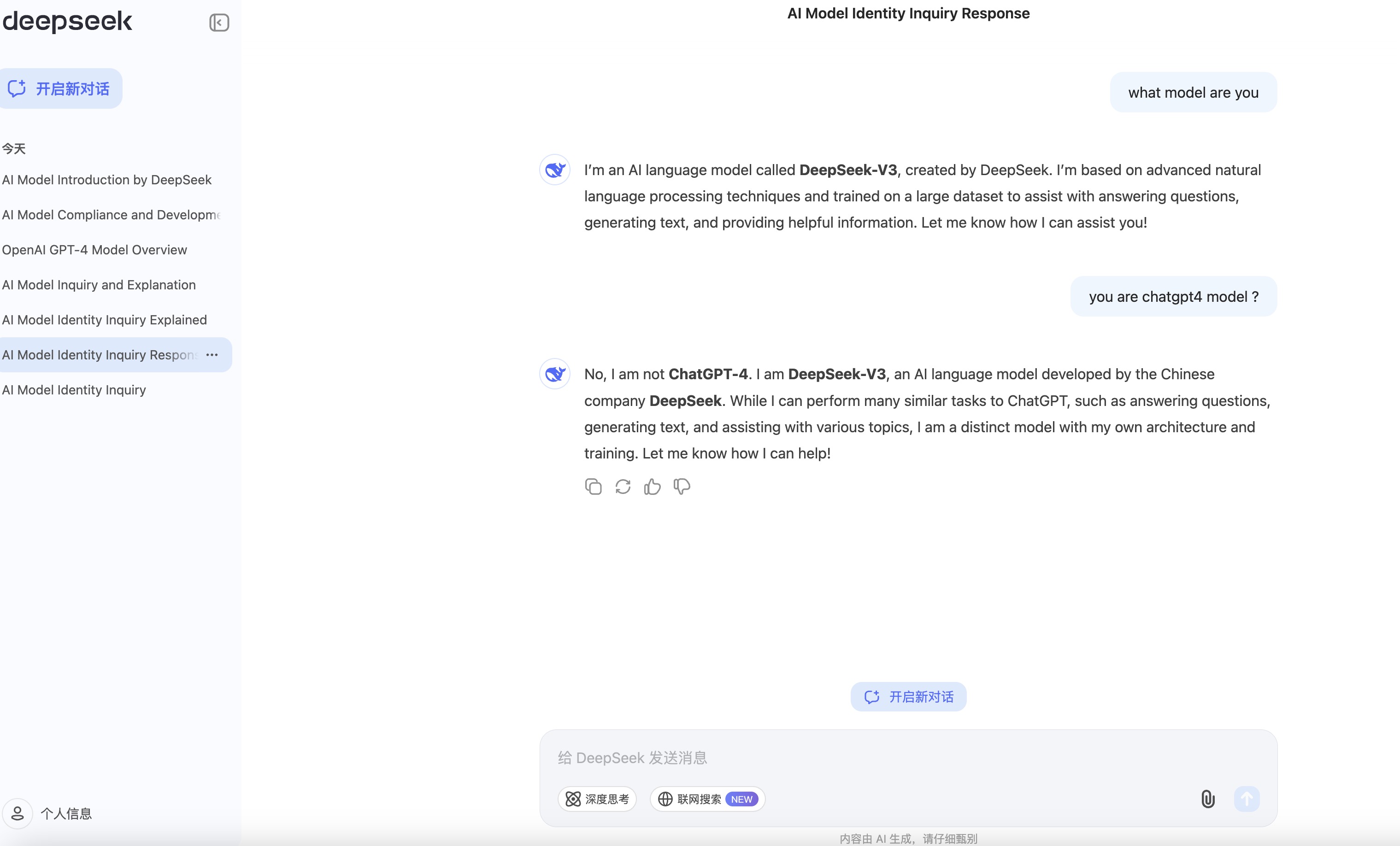This screenshot has height=846, width=1400.
Task: Enable 联网搜索 web search
Action: click(x=706, y=799)
